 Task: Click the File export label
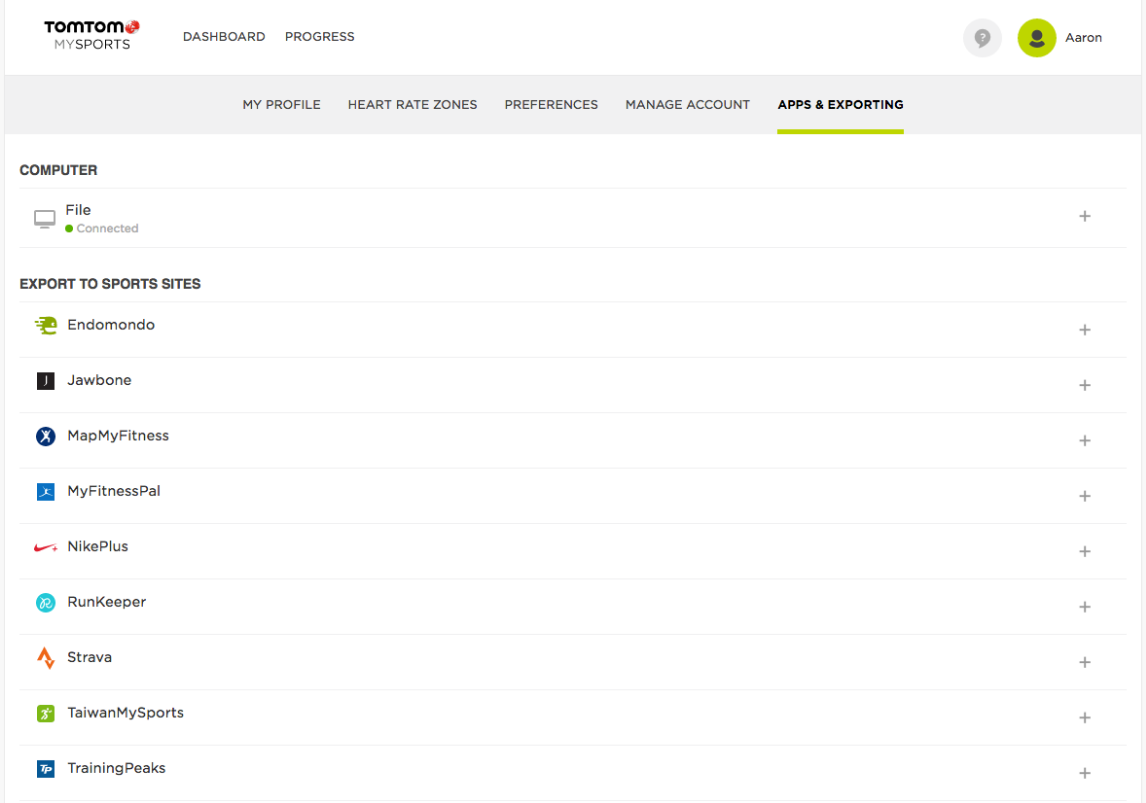(78, 210)
